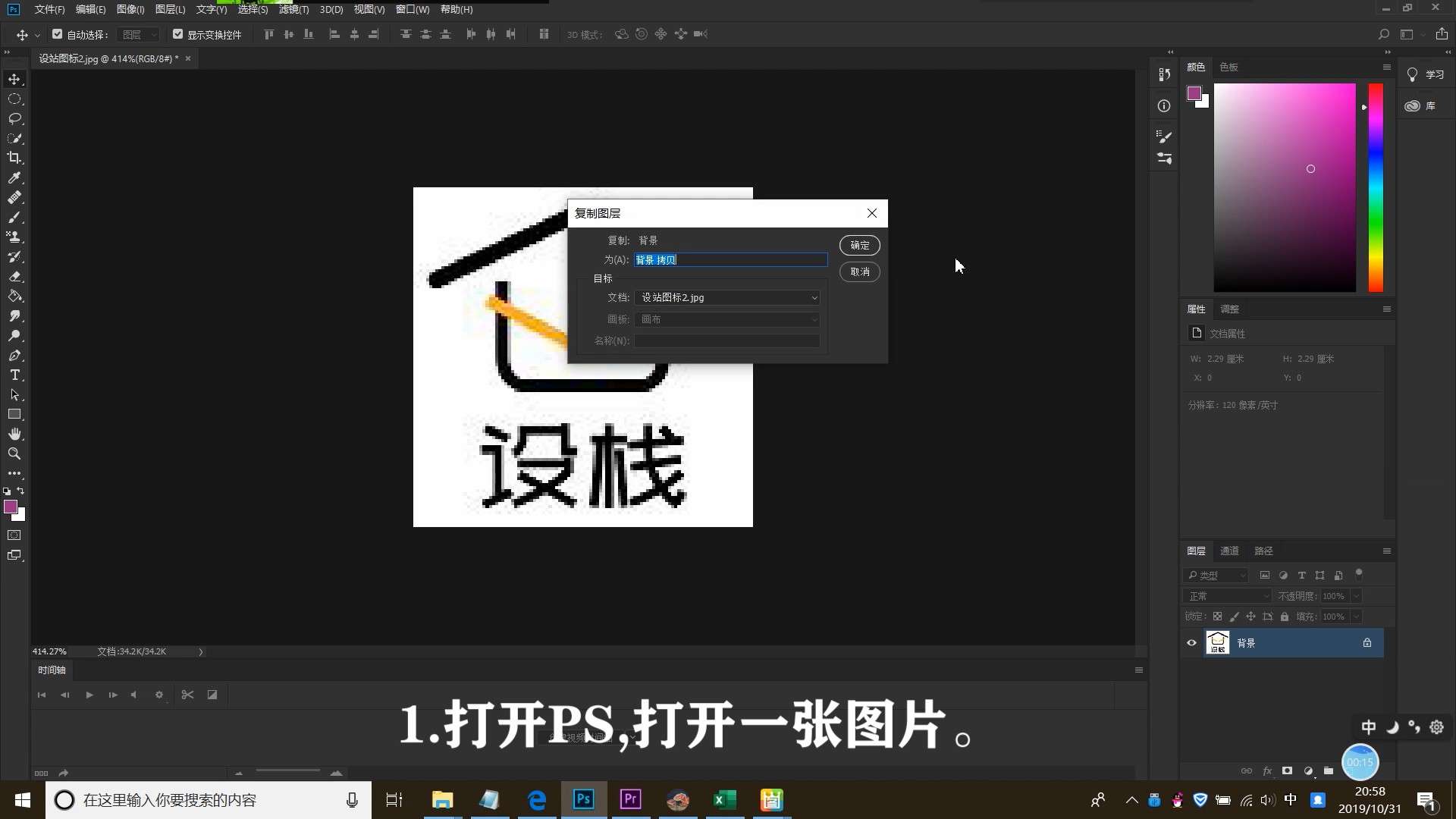Click the 背景 layer thumbnail
The height and width of the screenshot is (819, 1456).
click(1218, 643)
